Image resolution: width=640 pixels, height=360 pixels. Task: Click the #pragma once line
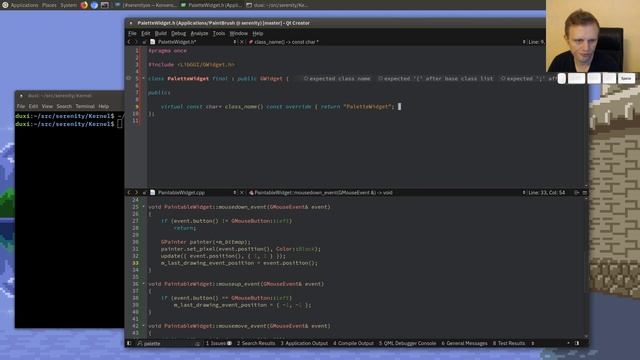click(167, 51)
